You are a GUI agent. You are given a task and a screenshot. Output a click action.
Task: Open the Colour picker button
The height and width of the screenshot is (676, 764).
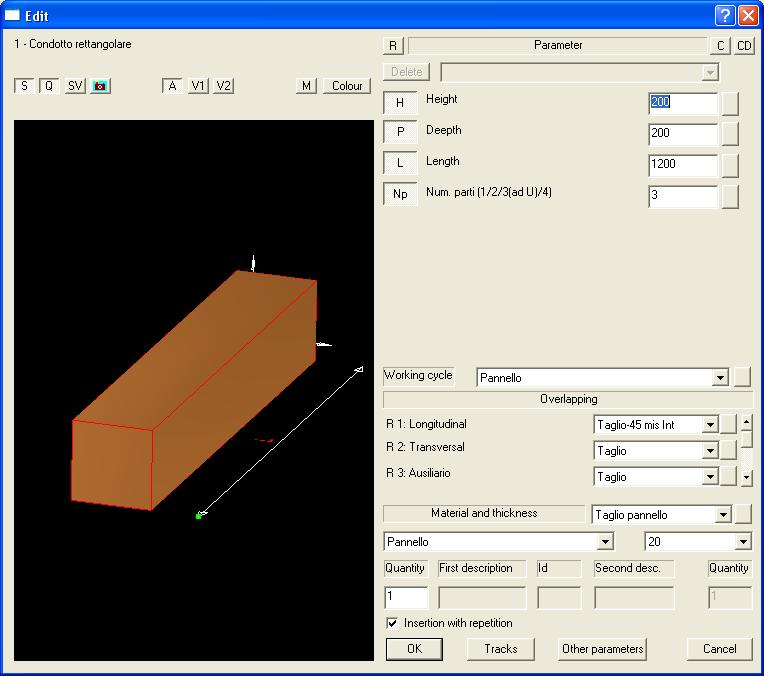coord(347,86)
